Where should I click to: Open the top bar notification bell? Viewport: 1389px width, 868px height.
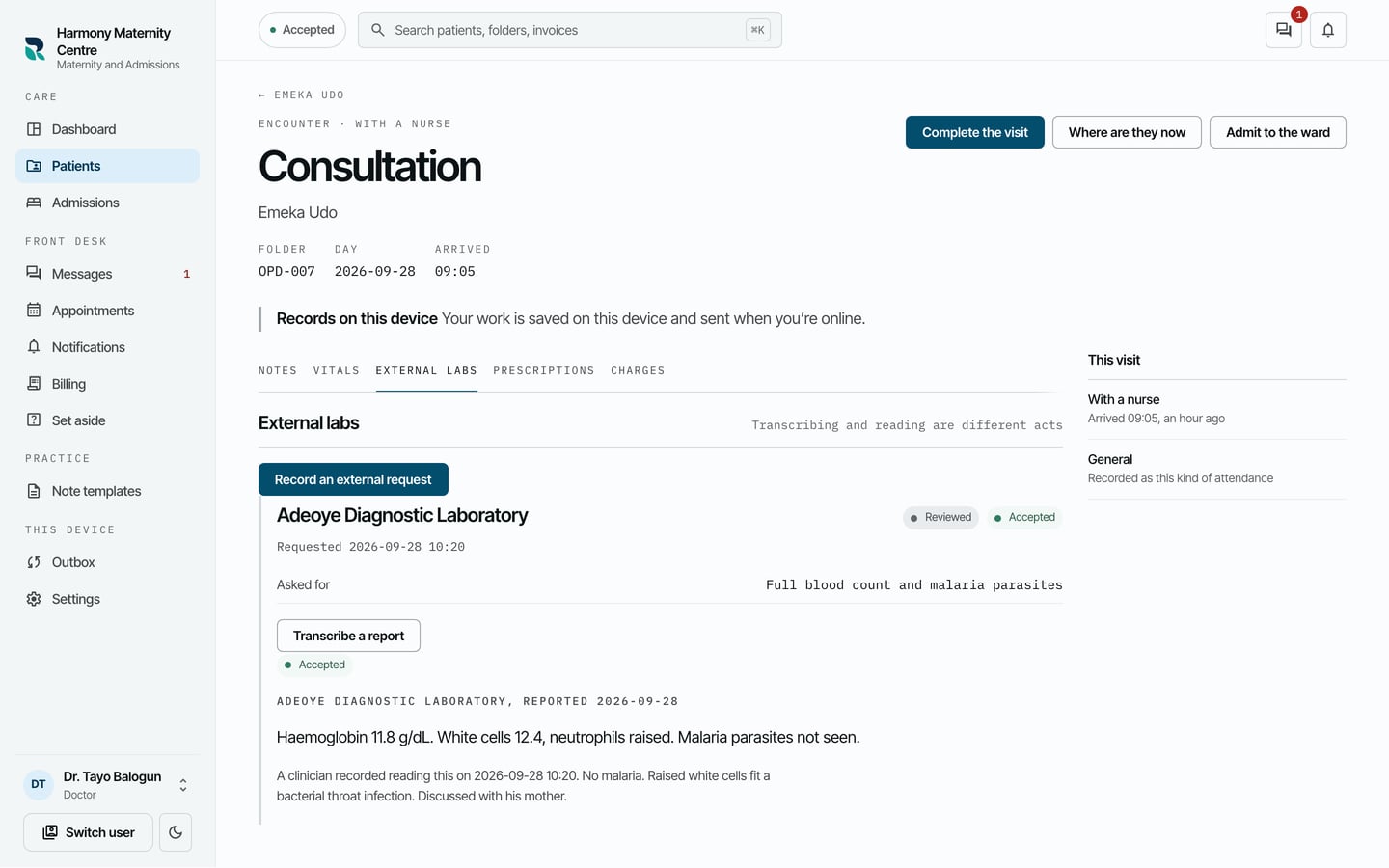[x=1328, y=30]
